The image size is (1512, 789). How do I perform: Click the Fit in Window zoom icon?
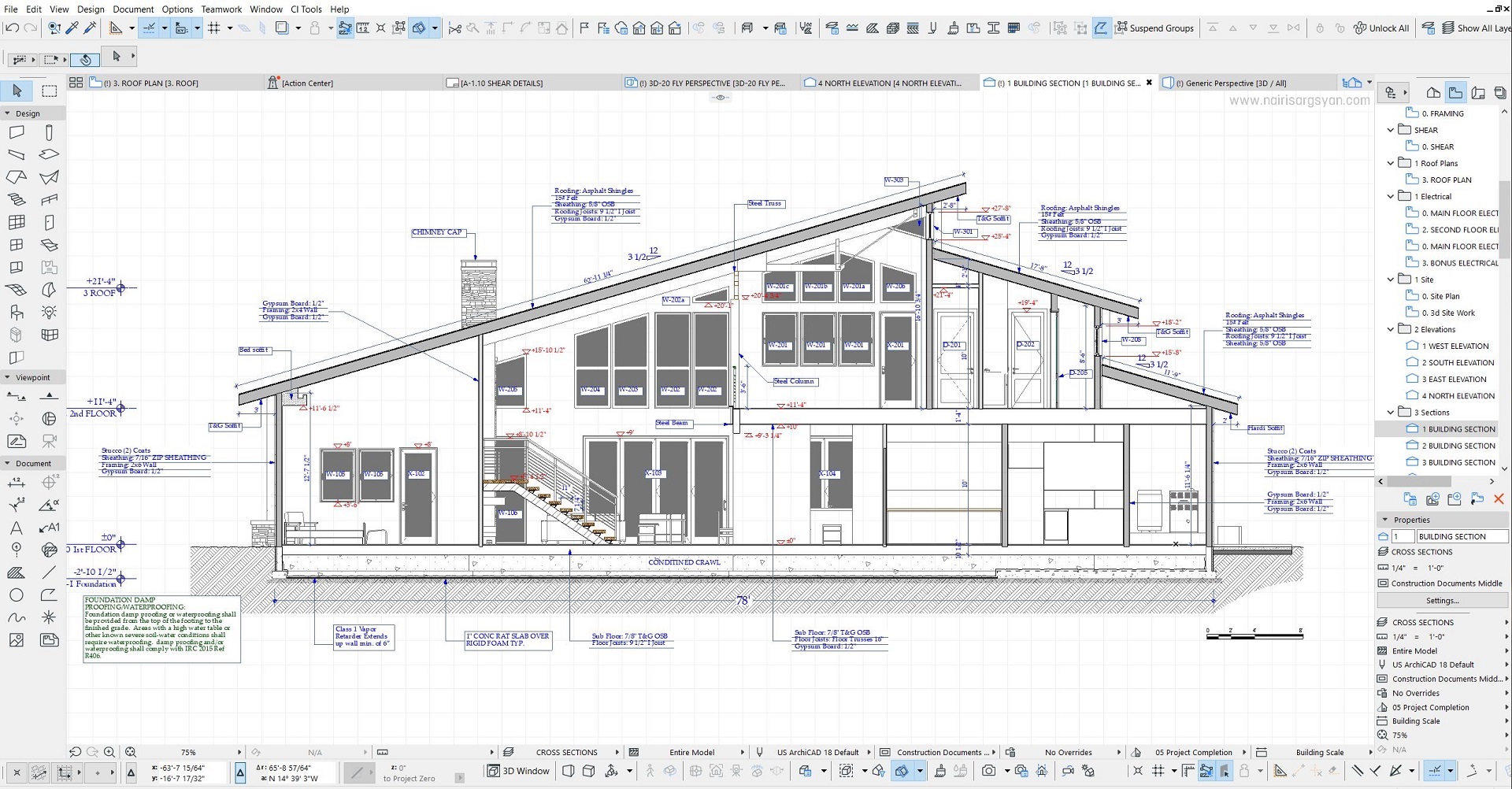click(130, 752)
